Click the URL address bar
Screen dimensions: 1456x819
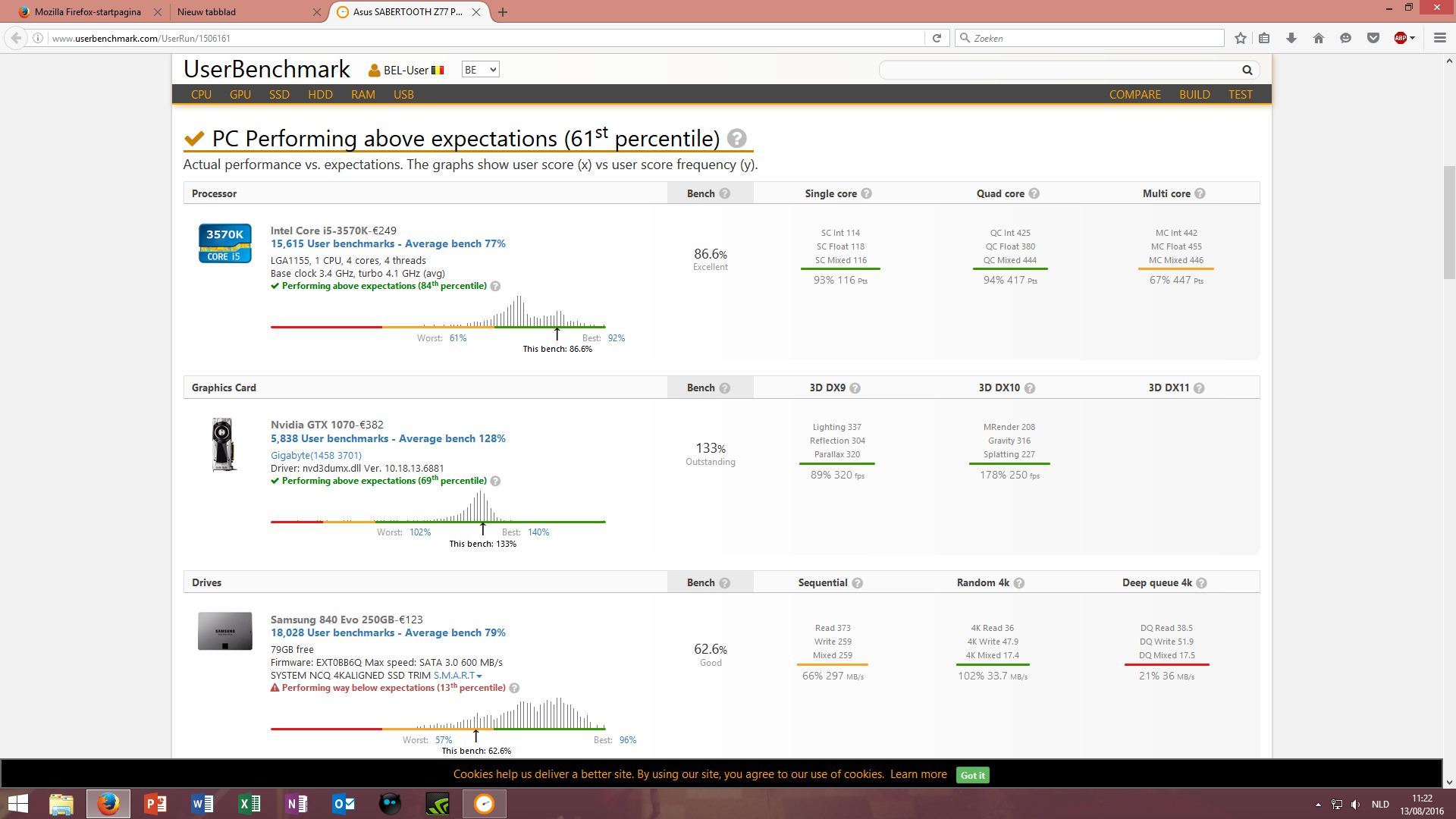[485, 38]
